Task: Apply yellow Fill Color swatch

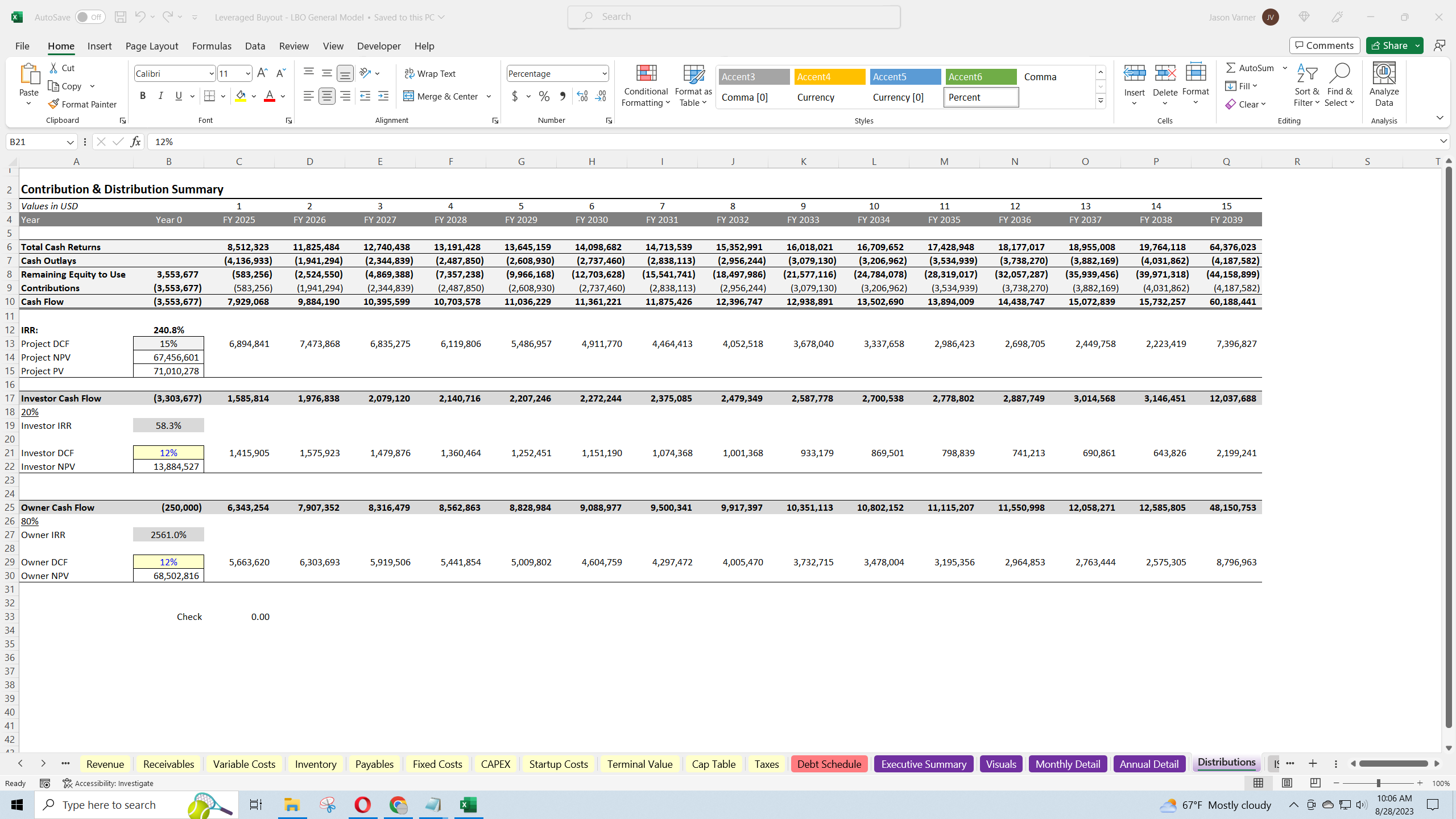Action: [241, 96]
